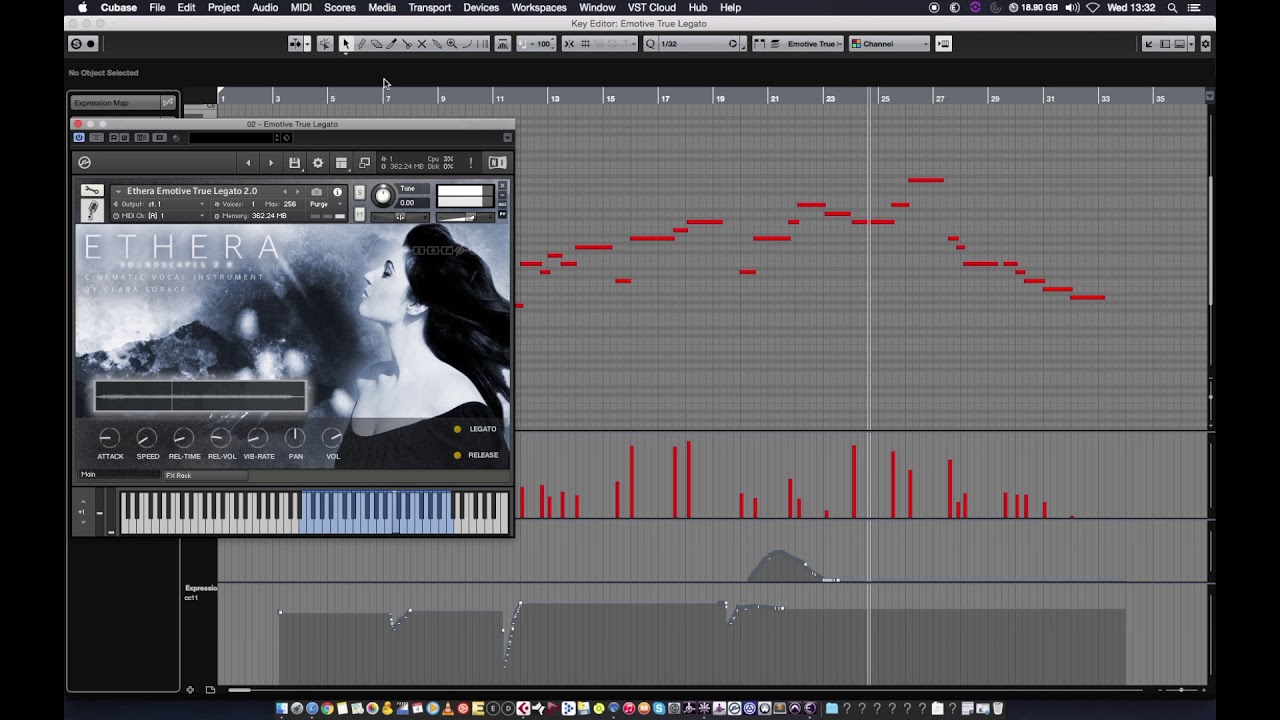
Task: Open the MIDI menu
Action: [x=301, y=7]
